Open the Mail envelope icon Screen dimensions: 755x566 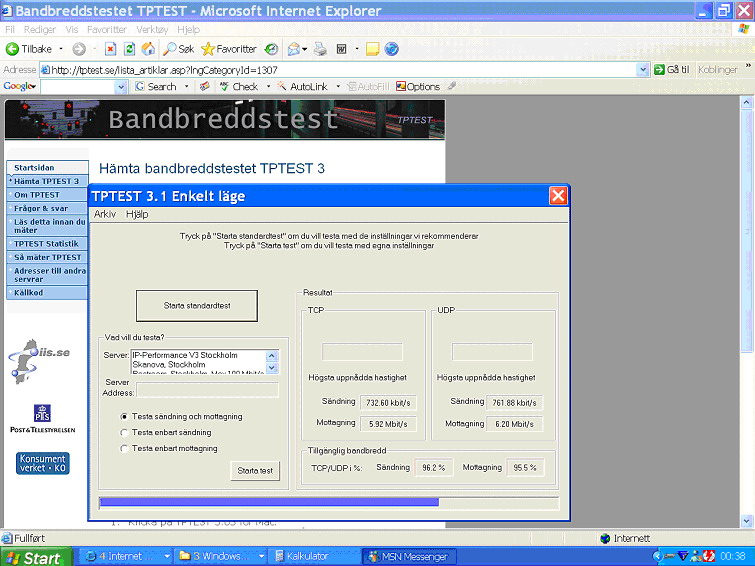pyautogui.click(x=294, y=49)
